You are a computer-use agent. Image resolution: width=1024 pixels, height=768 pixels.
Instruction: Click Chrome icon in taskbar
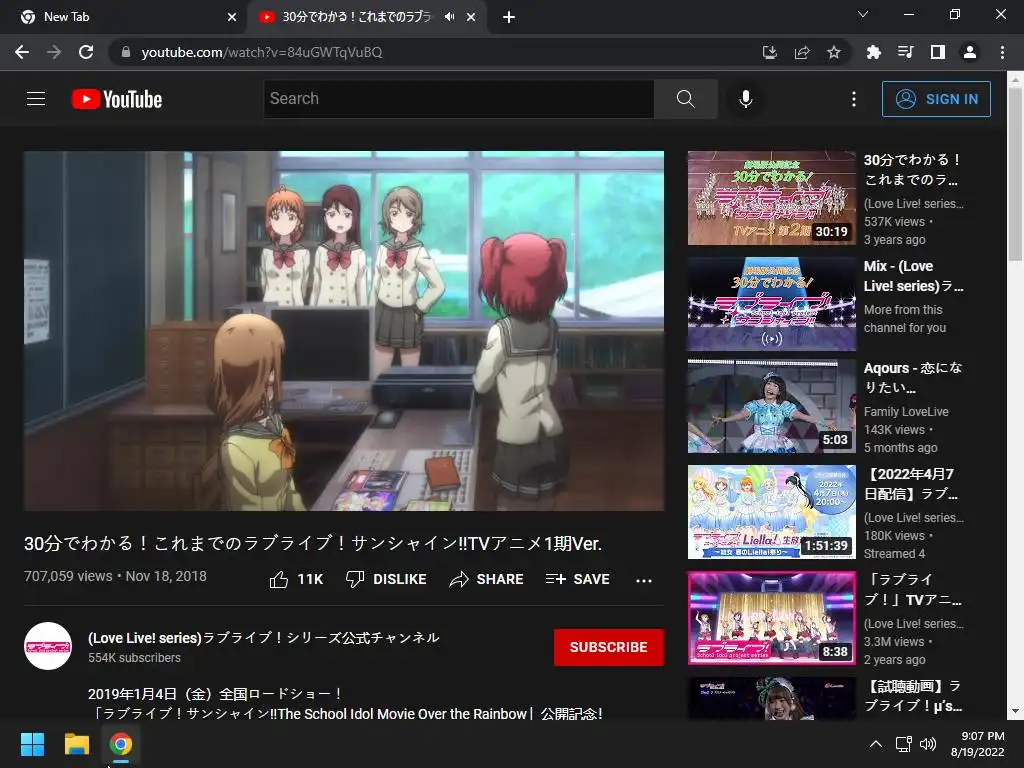point(121,744)
